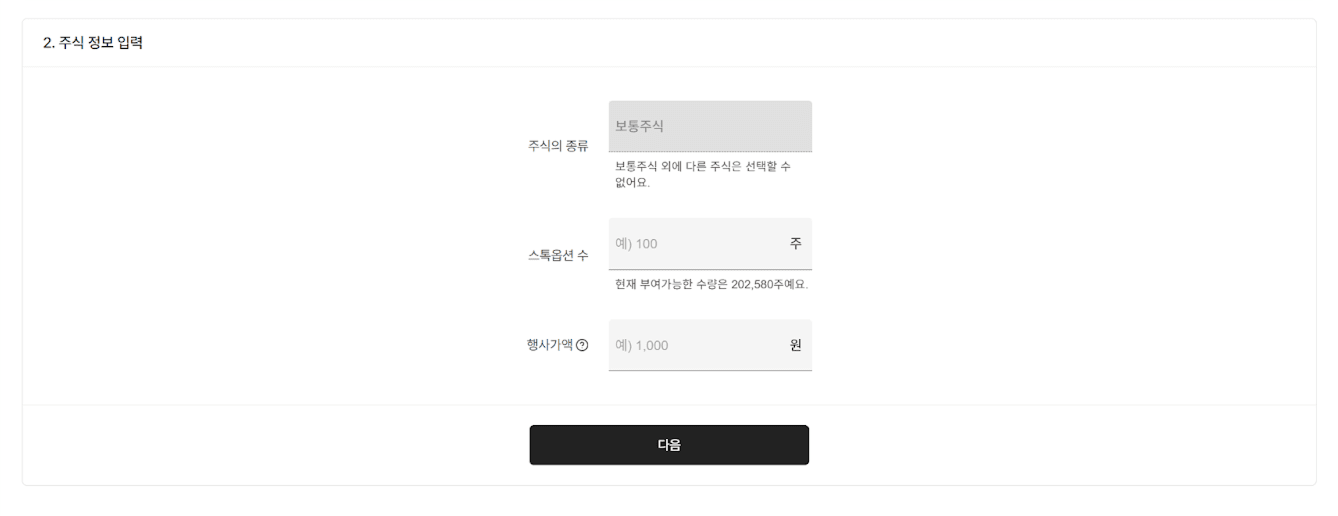1338x516 pixels.
Task: Click the placeholder text 예) 1,000
Action: (642, 346)
